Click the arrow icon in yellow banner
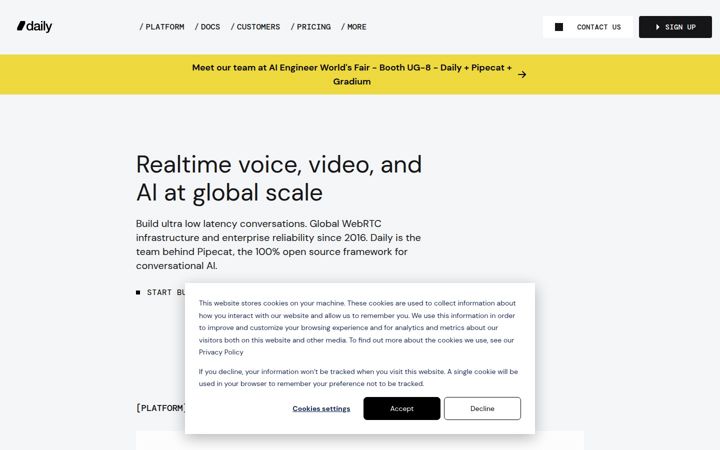Viewport: 720px width, 450px height. [x=522, y=74]
